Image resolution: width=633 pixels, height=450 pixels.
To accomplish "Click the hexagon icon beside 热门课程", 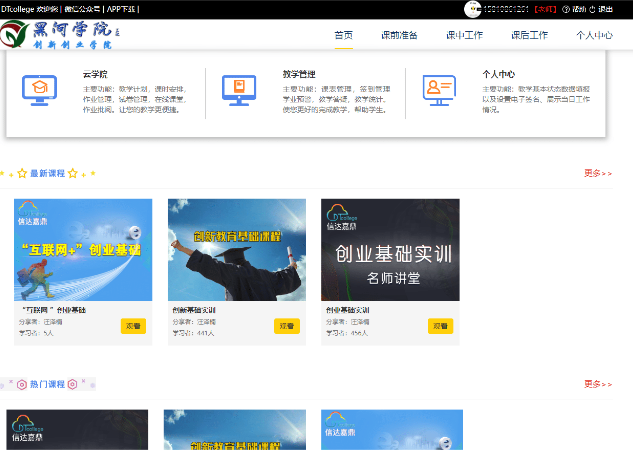I will click(21, 384).
